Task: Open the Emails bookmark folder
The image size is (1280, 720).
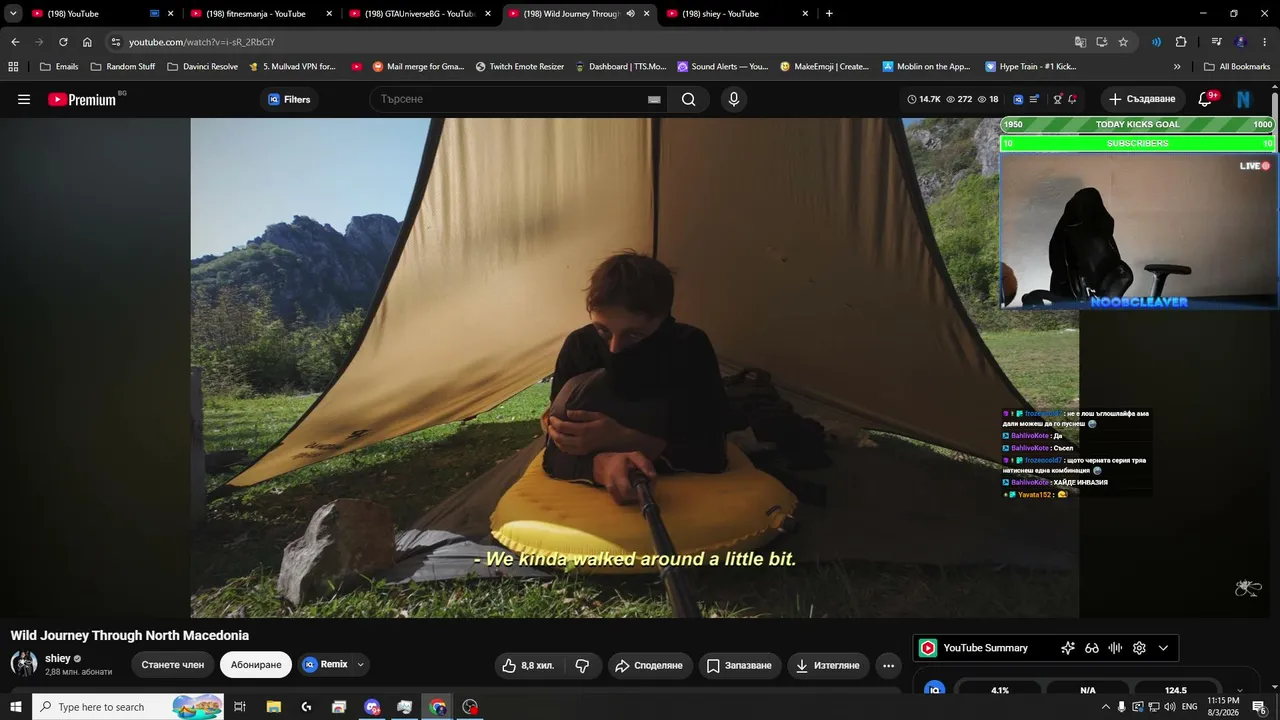Action: point(59,67)
